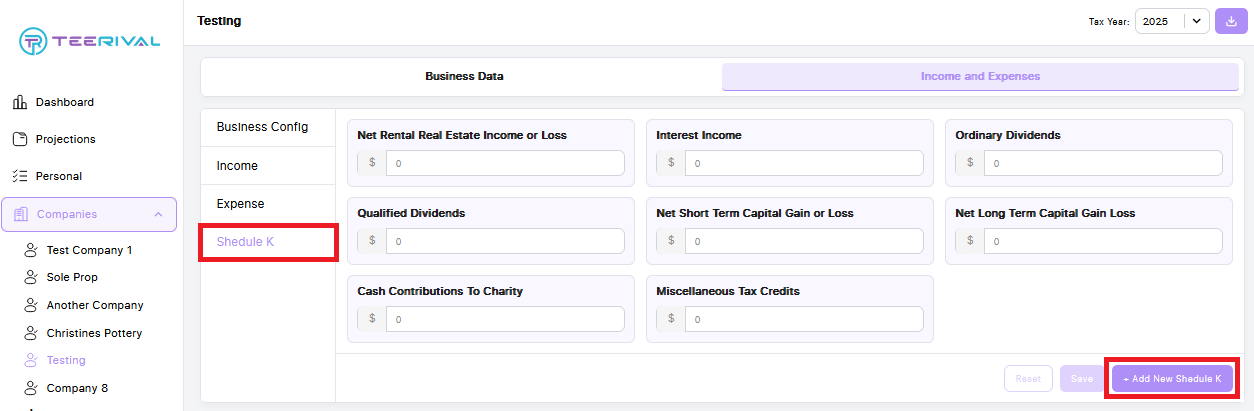Click Add New Shedule K button
1254x411 pixels.
(1172, 379)
